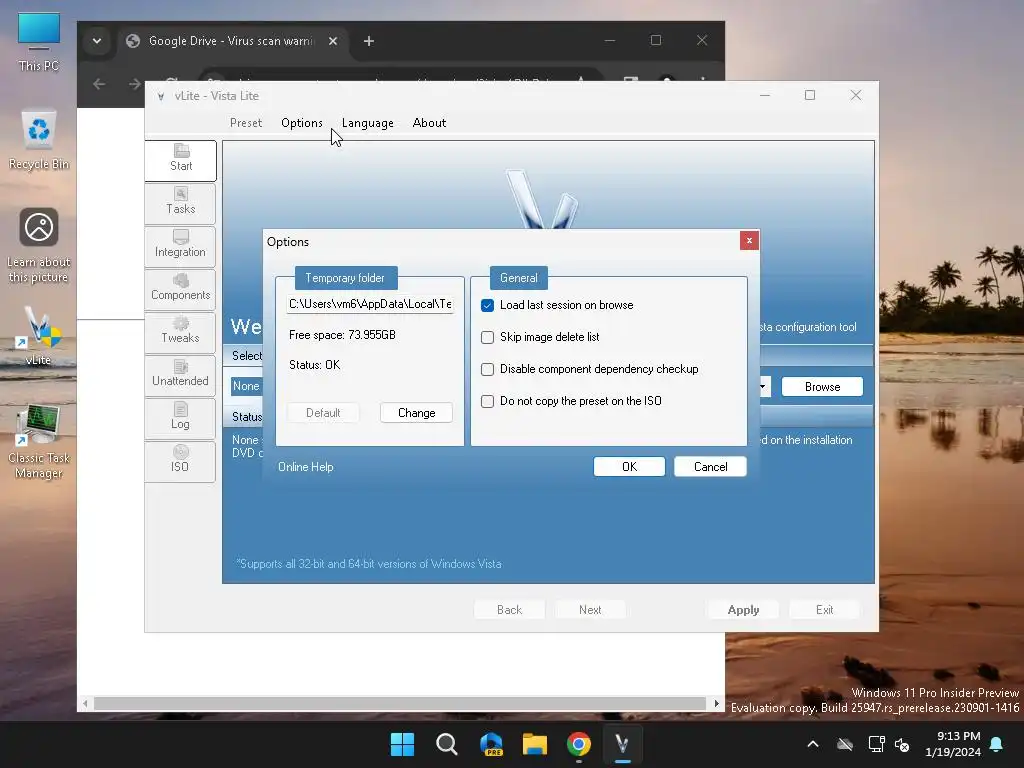The width and height of the screenshot is (1024, 768).
Task: Click the temporary folder path field
Action: click(x=370, y=304)
